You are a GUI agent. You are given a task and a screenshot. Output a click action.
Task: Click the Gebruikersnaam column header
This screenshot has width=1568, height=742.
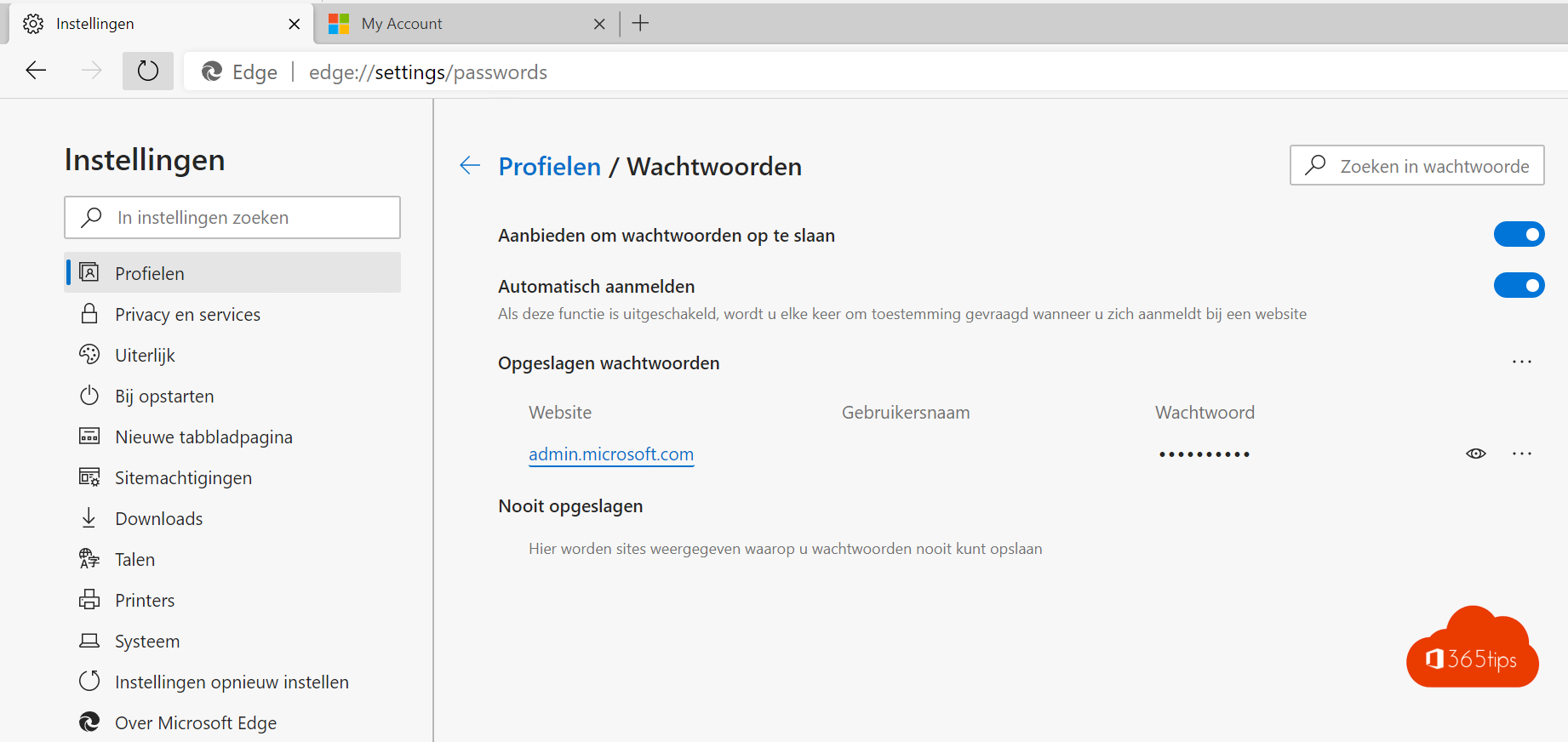pyautogui.click(x=906, y=413)
